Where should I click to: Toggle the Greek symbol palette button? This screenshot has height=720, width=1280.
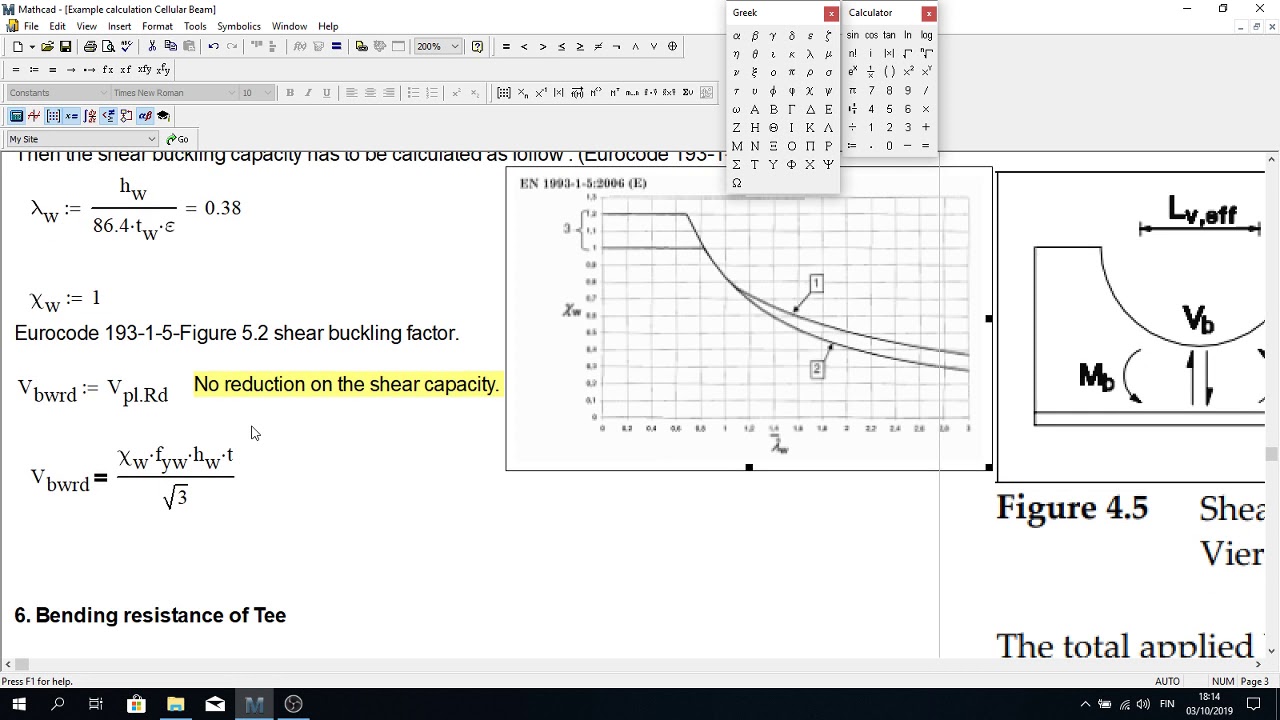click(145, 116)
